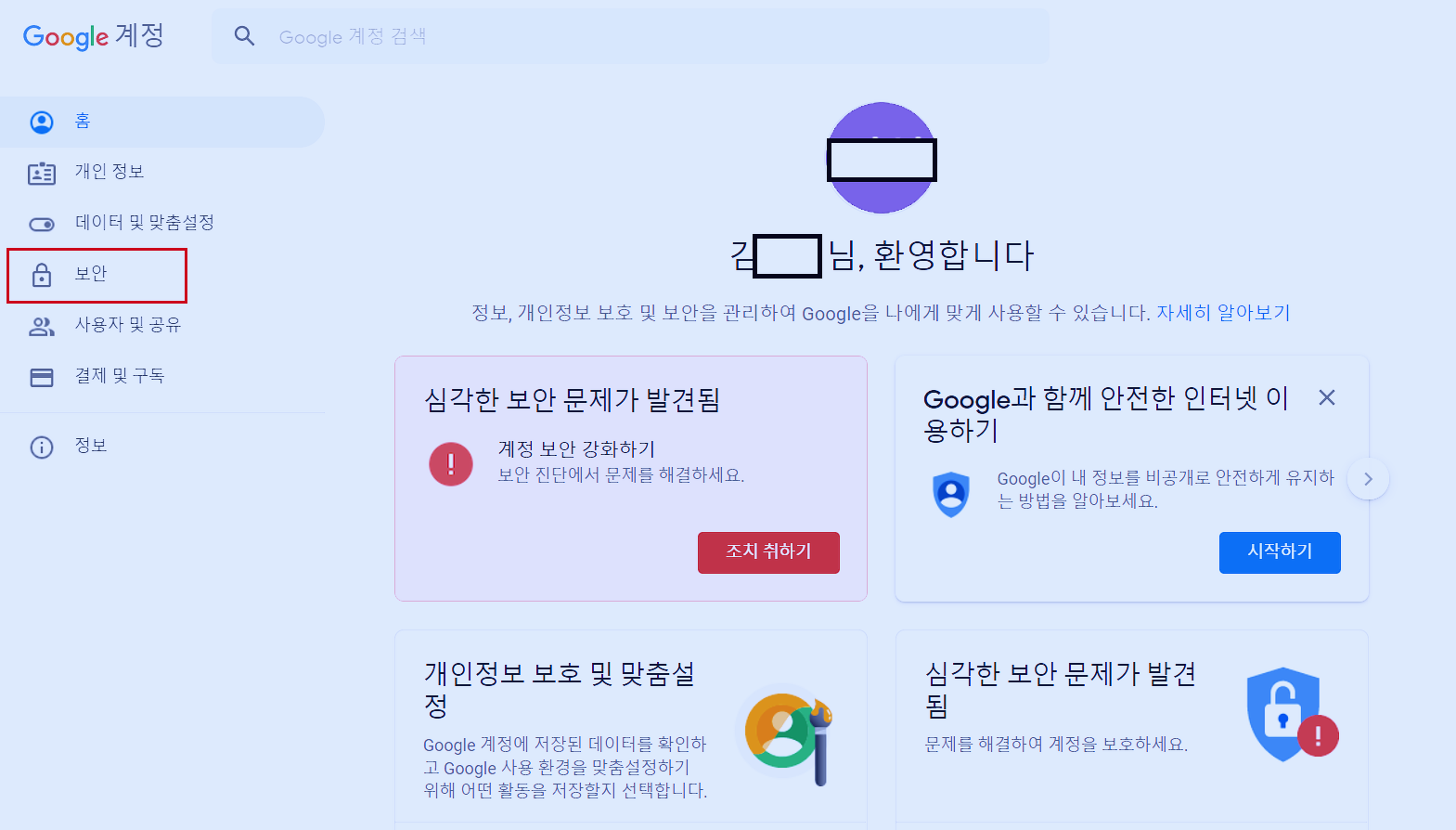Open 개인정보 보호 및 맞춤설정 card heading

(x=560, y=690)
